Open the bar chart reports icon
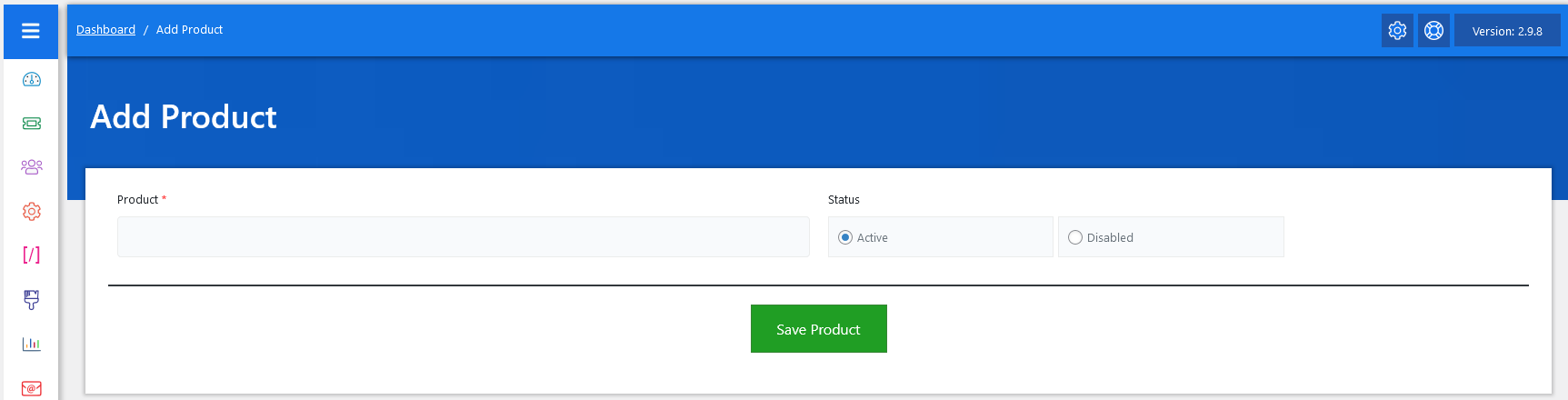Screen dimensions: 1568x400 click(x=32, y=344)
